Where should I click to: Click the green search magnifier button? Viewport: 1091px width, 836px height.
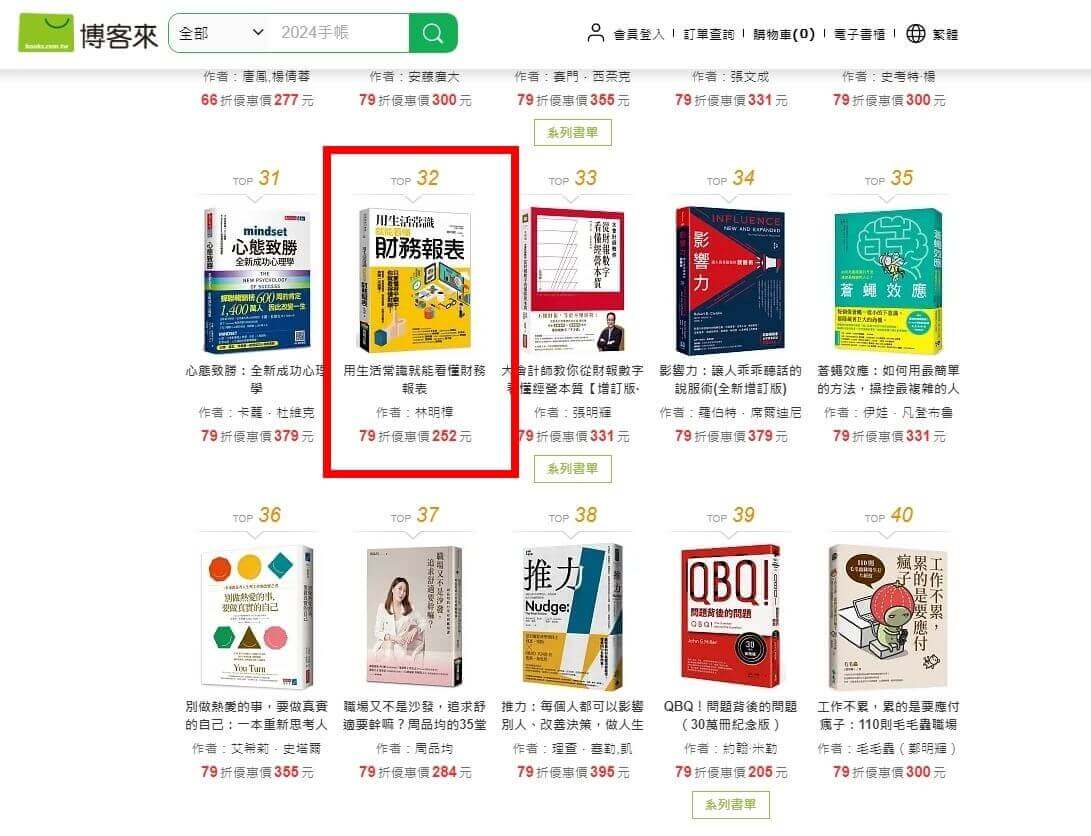pyautogui.click(x=433, y=33)
